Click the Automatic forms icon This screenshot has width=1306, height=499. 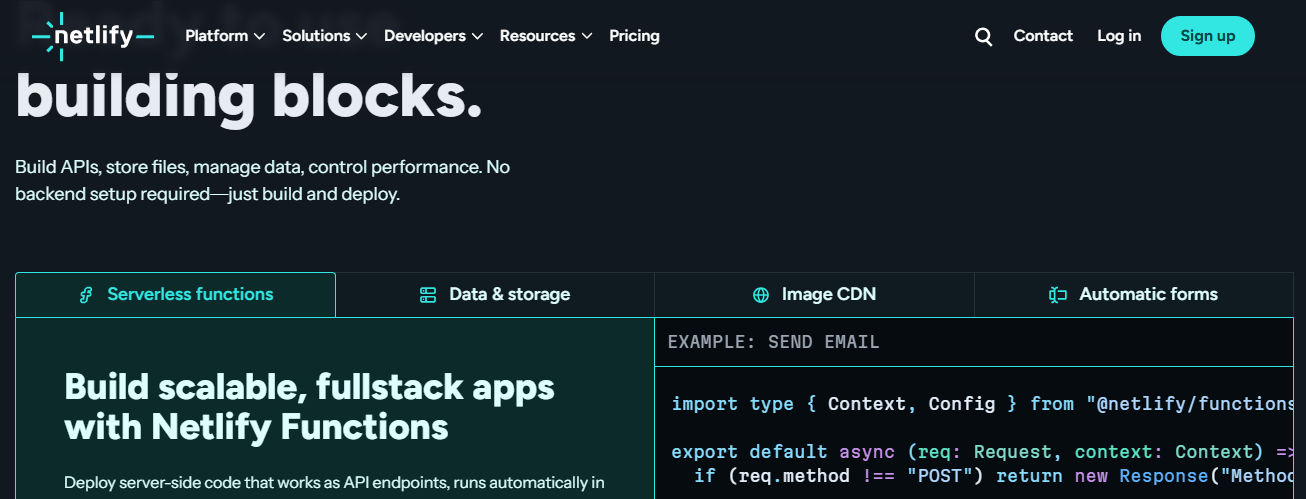tap(1058, 295)
